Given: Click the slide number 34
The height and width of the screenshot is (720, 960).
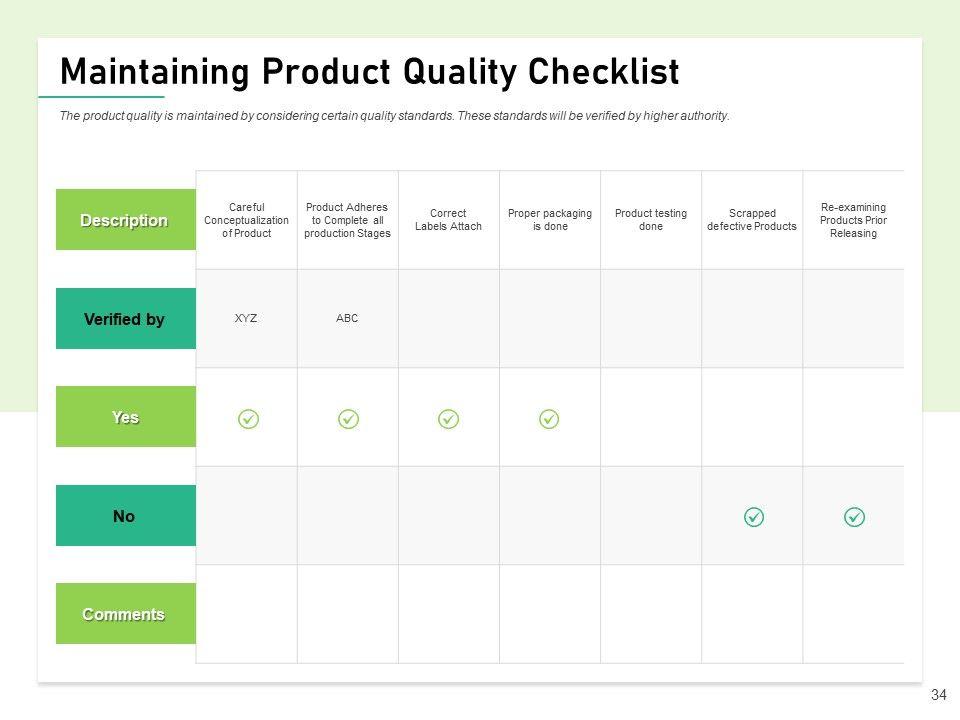Looking at the screenshot, I should tap(938, 695).
